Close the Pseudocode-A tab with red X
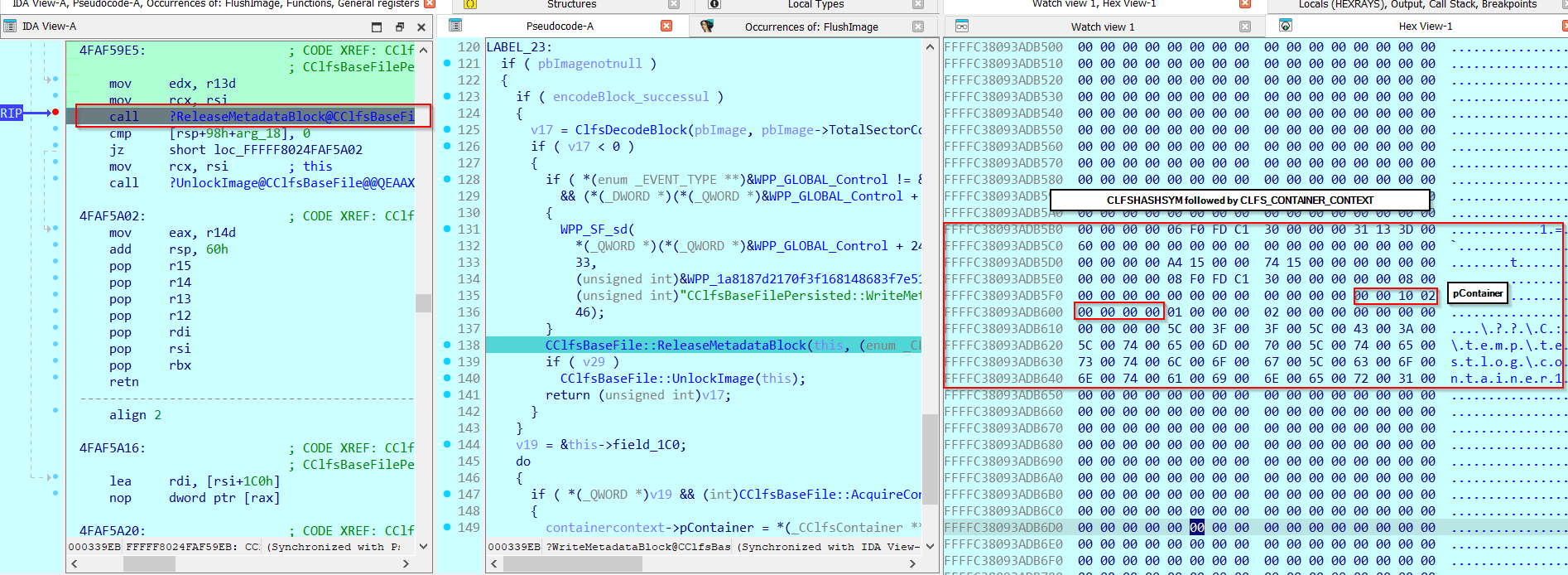Viewport: 1568px width, 575px height. [666, 27]
